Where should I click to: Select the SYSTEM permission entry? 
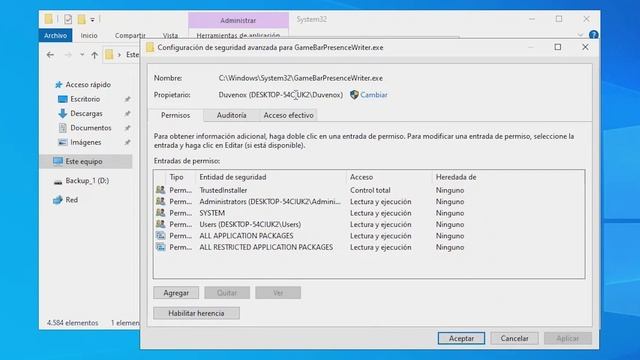(x=369, y=213)
